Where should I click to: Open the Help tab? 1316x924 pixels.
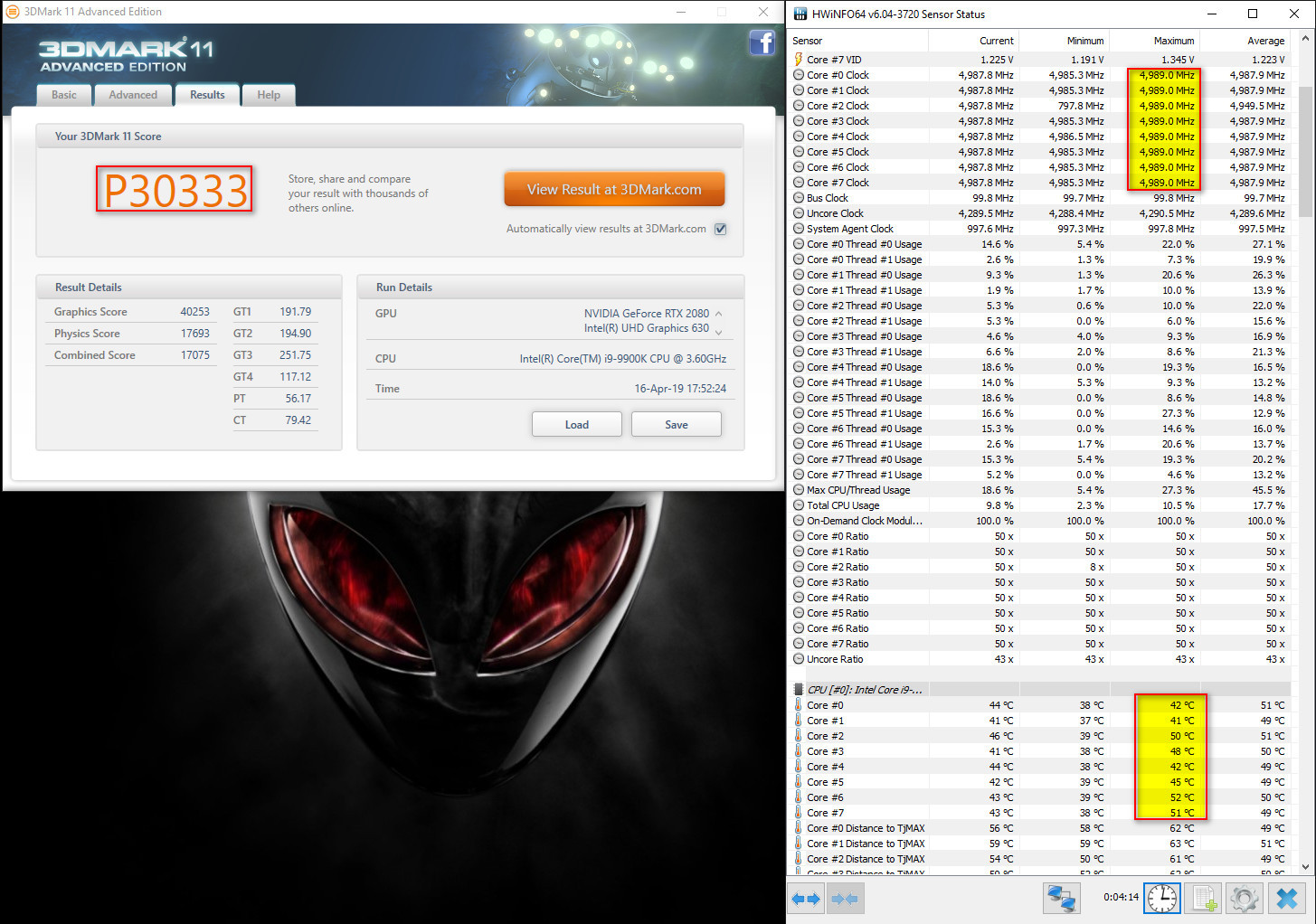(269, 95)
